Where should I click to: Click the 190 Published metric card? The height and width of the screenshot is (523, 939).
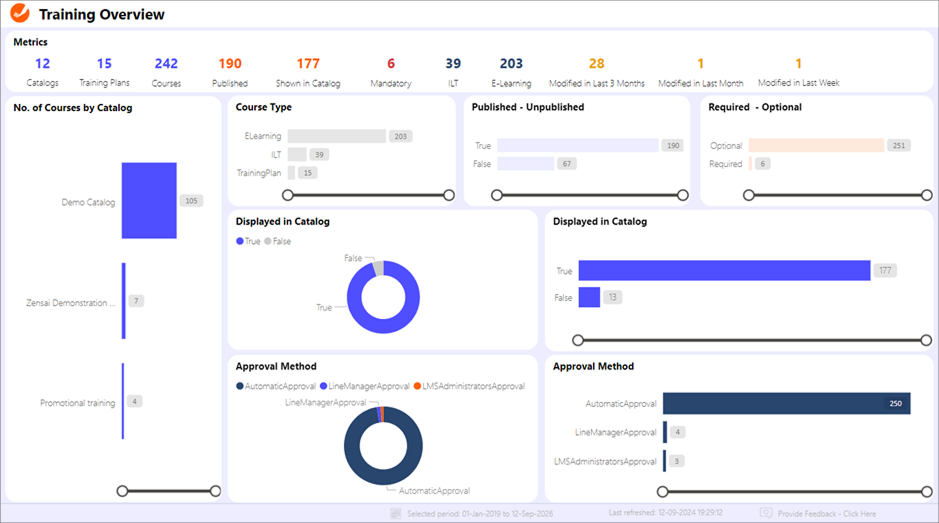[230, 72]
